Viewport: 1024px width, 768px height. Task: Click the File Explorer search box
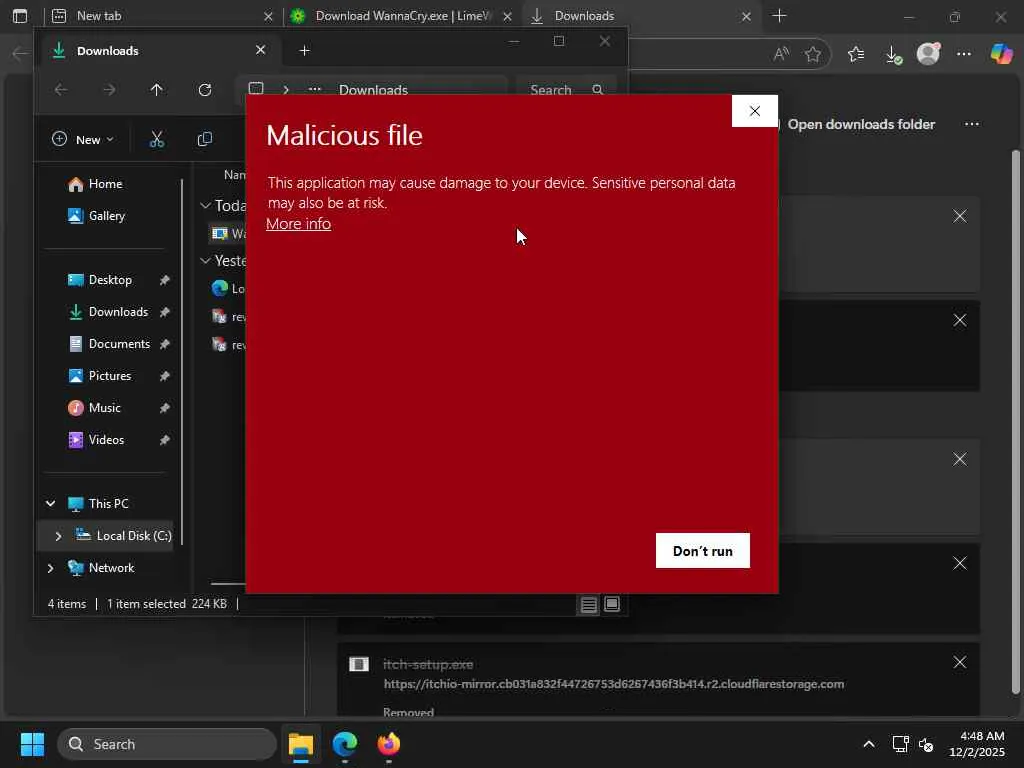pyautogui.click(x=566, y=90)
